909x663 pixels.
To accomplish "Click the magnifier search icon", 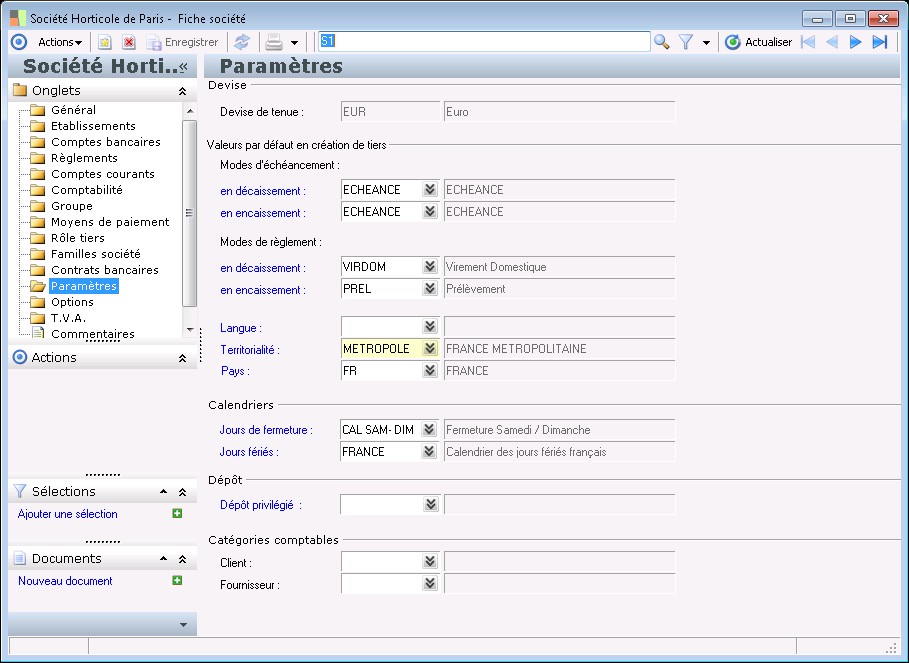I will coord(661,42).
